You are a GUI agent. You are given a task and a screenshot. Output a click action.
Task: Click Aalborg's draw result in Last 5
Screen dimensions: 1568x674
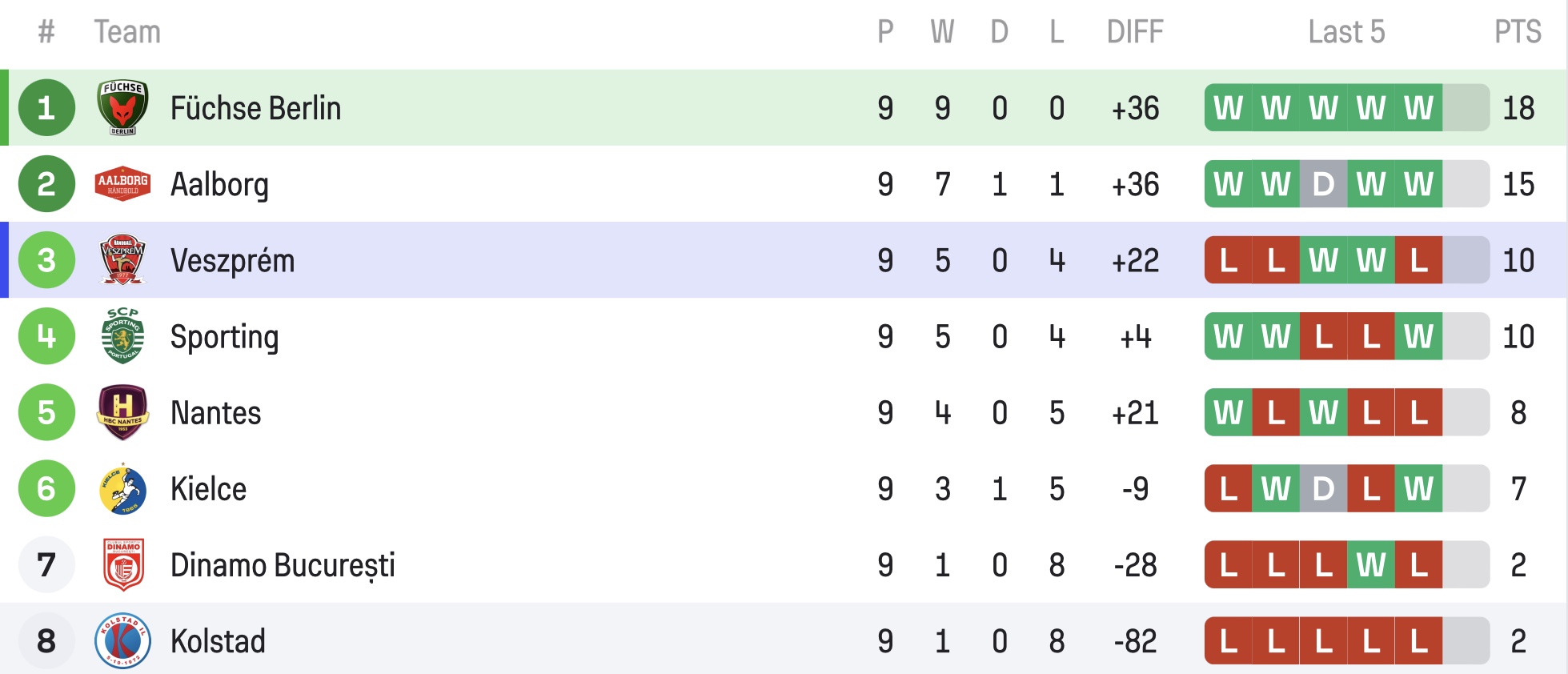pos(1323,184)
